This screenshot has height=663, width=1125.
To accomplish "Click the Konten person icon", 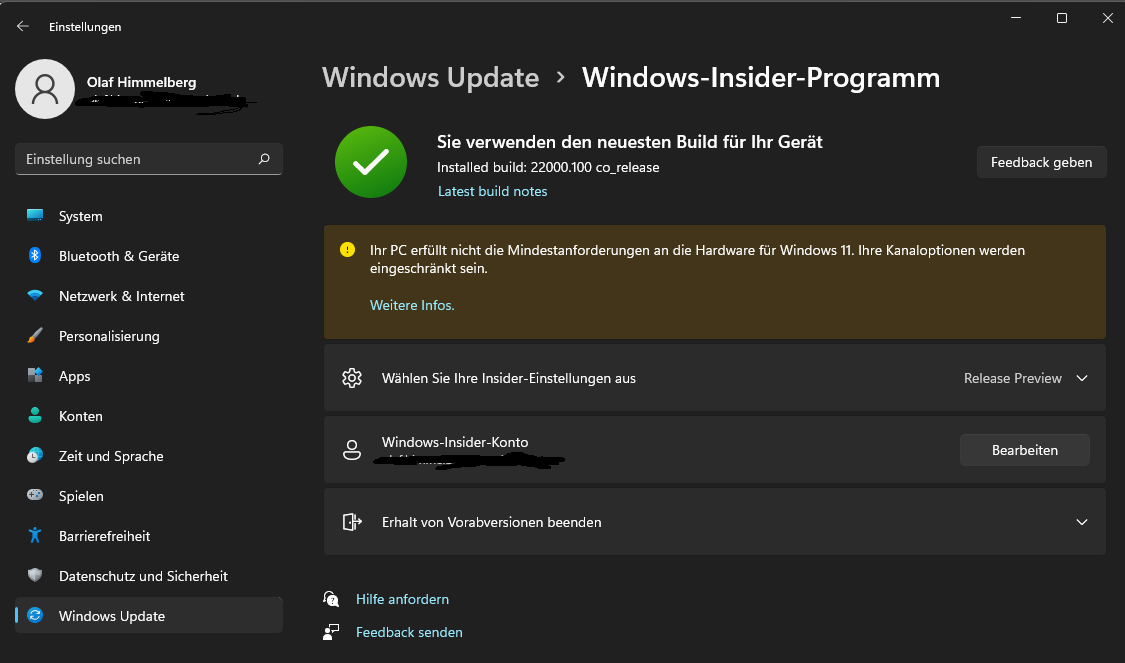I will tap(34, 415).
